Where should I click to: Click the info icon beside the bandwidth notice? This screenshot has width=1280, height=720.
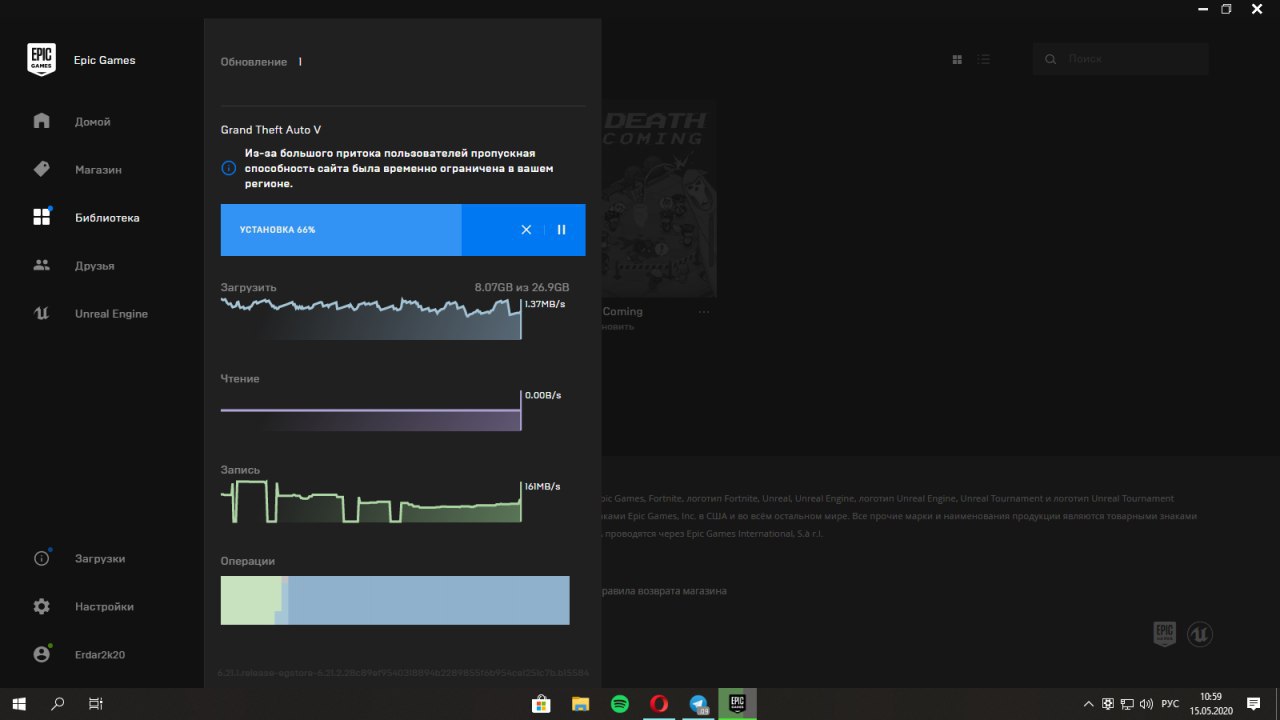coord(229,169)
